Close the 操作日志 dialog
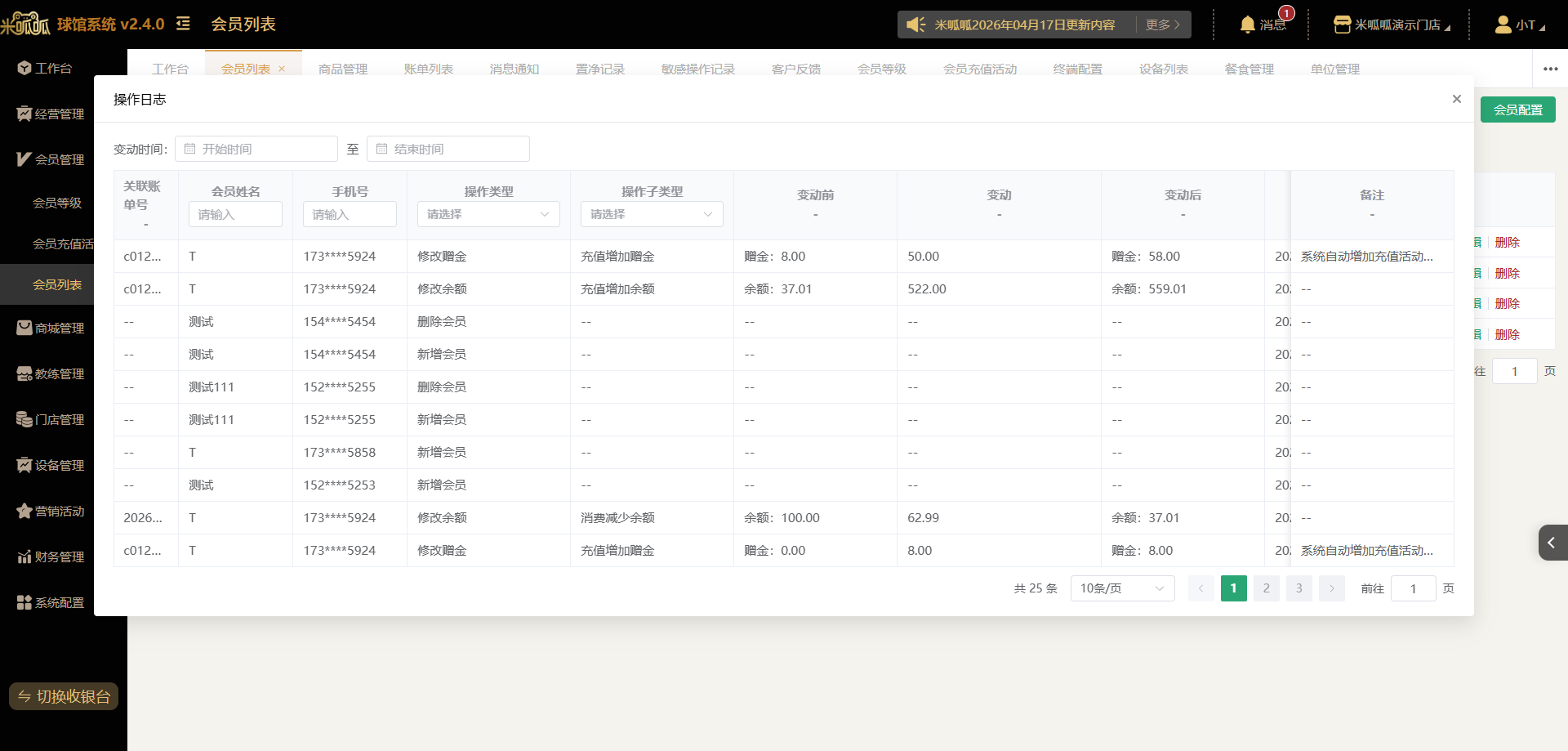The image size is (1568, 751). pyautogui.click(x=1456, y=99)
